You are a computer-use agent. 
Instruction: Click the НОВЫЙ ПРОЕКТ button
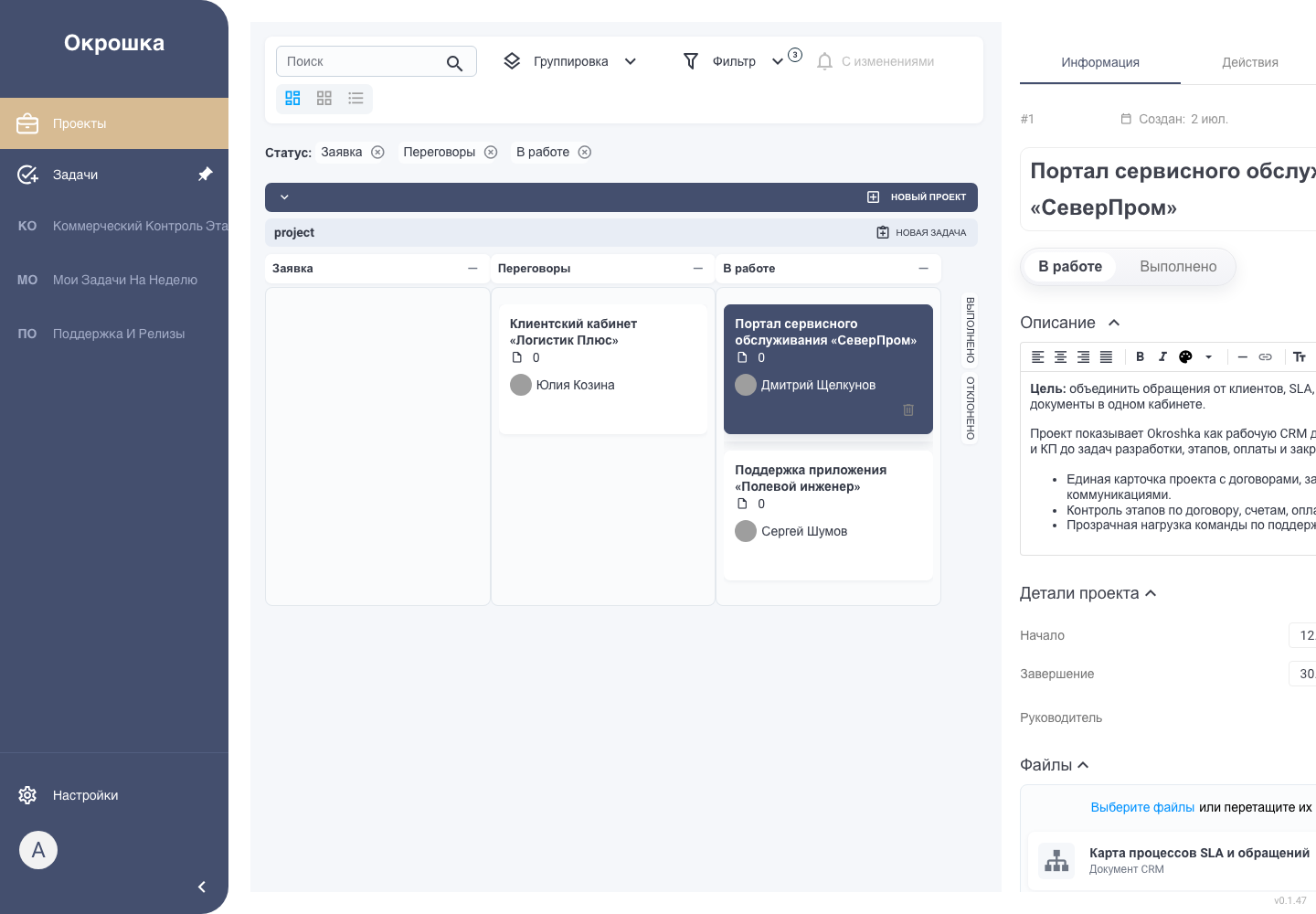917,197
